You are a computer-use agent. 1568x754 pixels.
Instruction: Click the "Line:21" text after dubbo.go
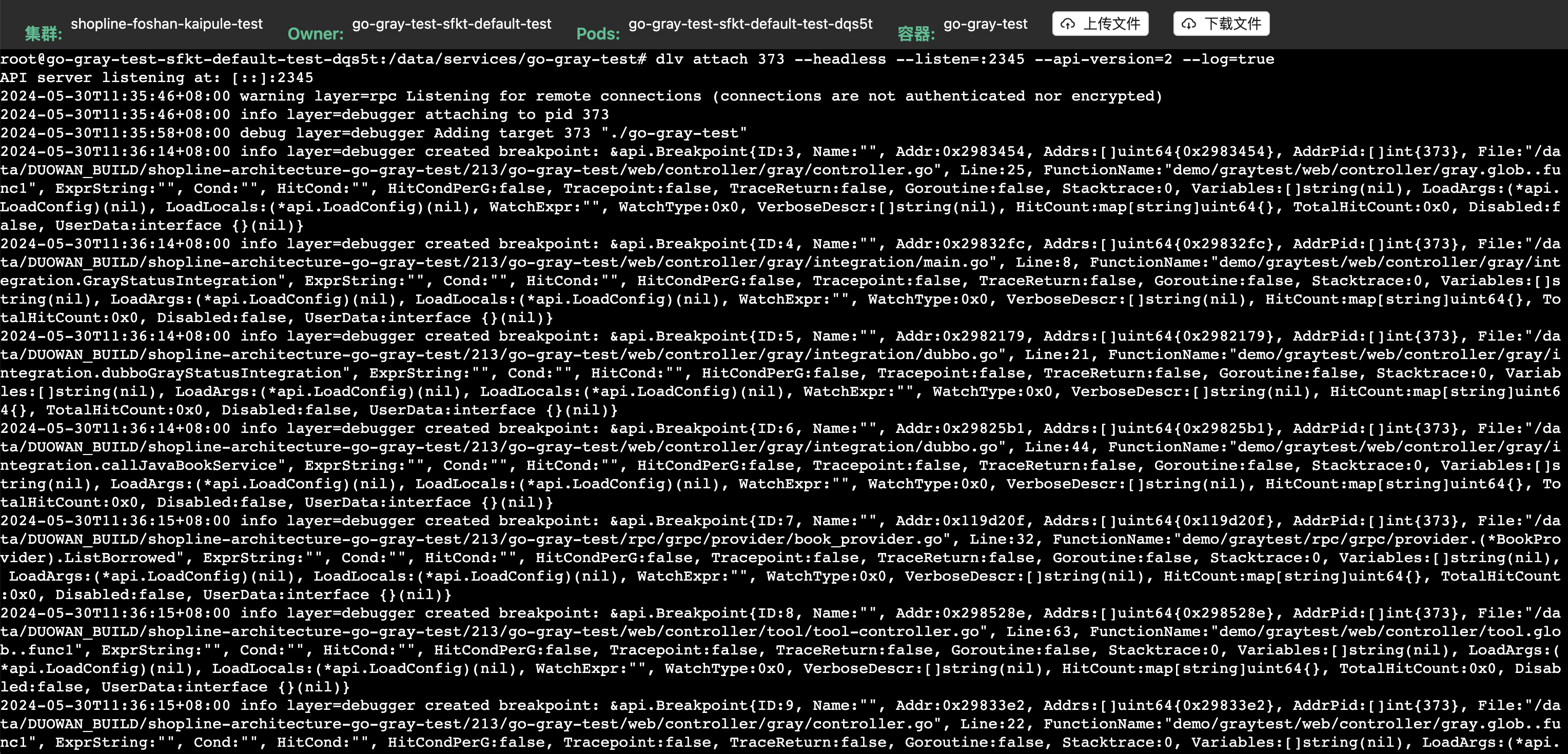(x=1058, y=355)
